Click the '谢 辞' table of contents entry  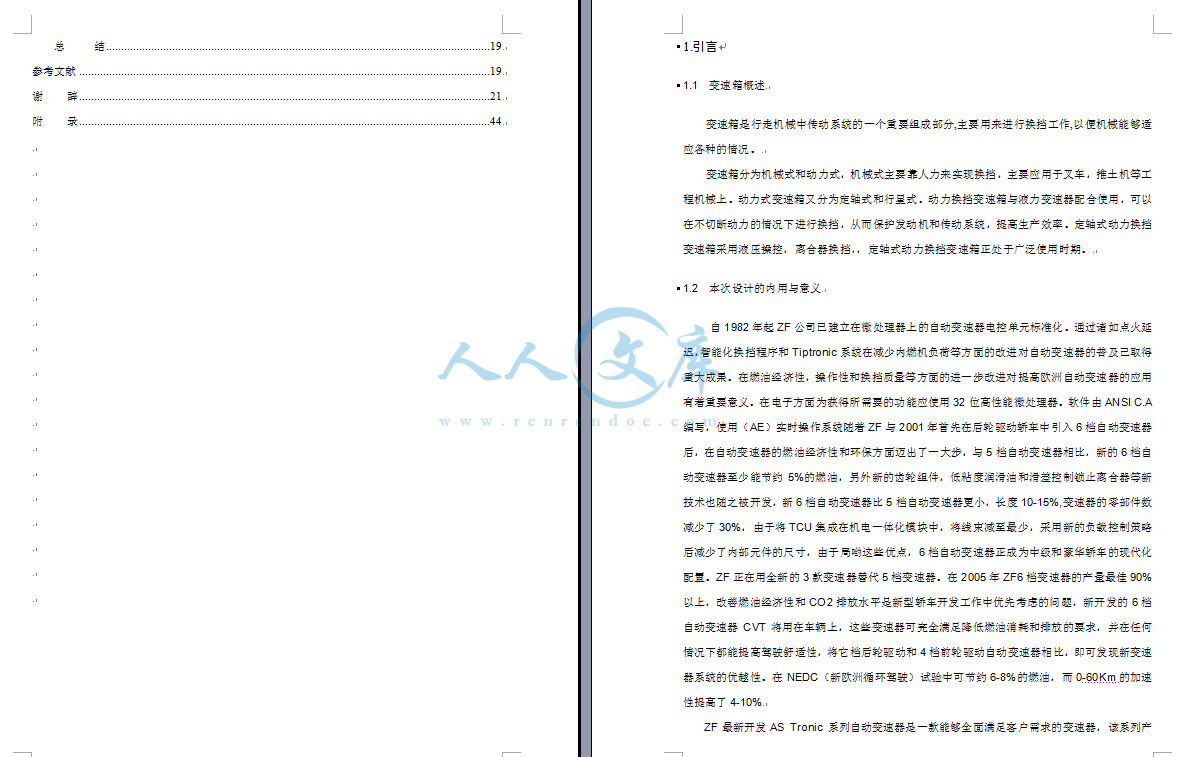(x=268, y=97)
